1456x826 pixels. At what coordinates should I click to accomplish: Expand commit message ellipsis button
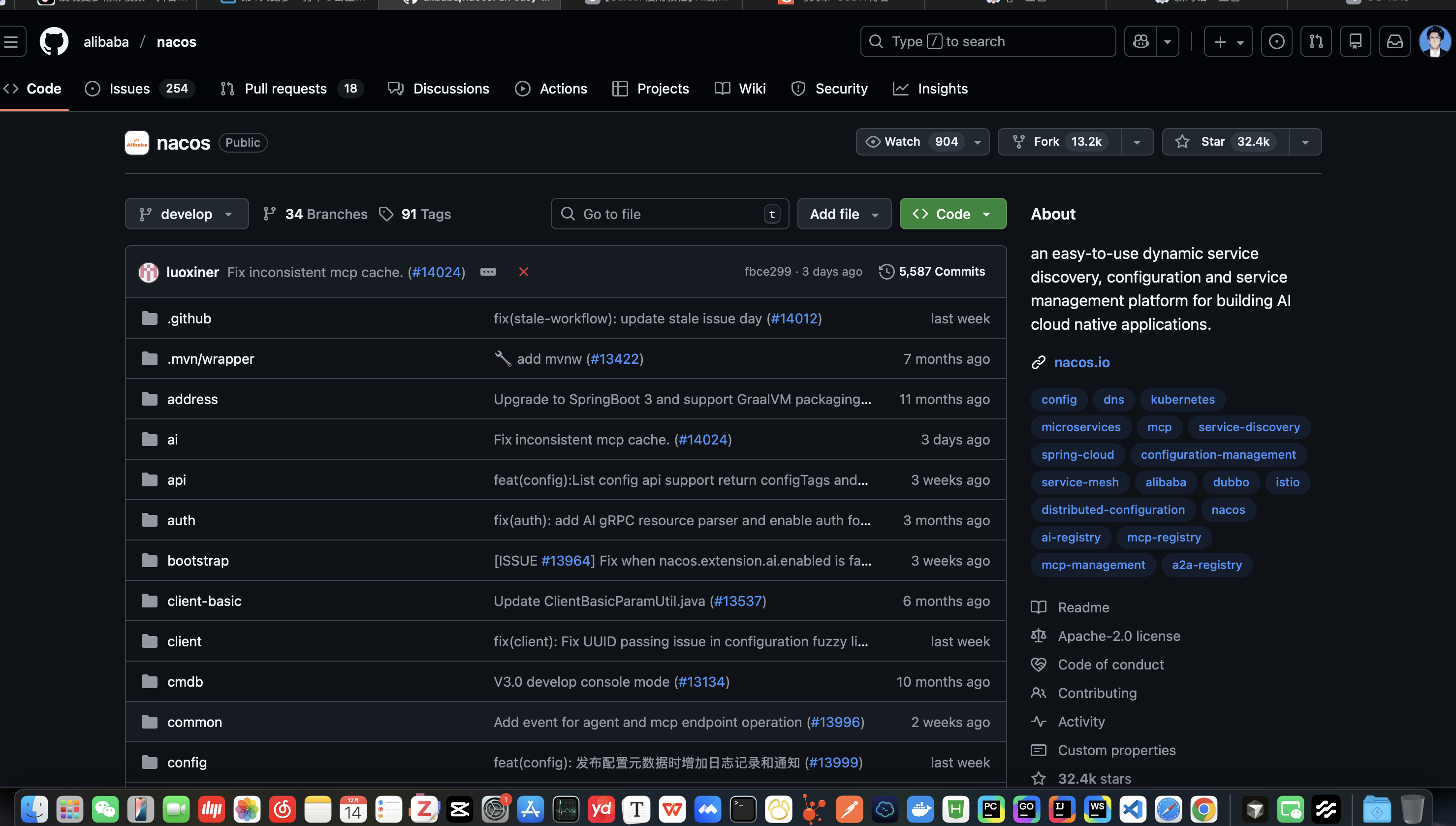tap(488, 272)
